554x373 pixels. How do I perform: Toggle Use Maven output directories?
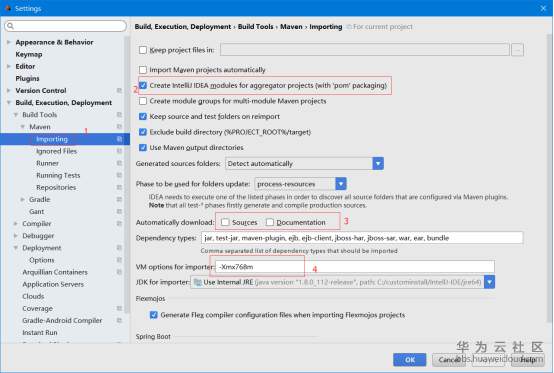coord(143,148)
